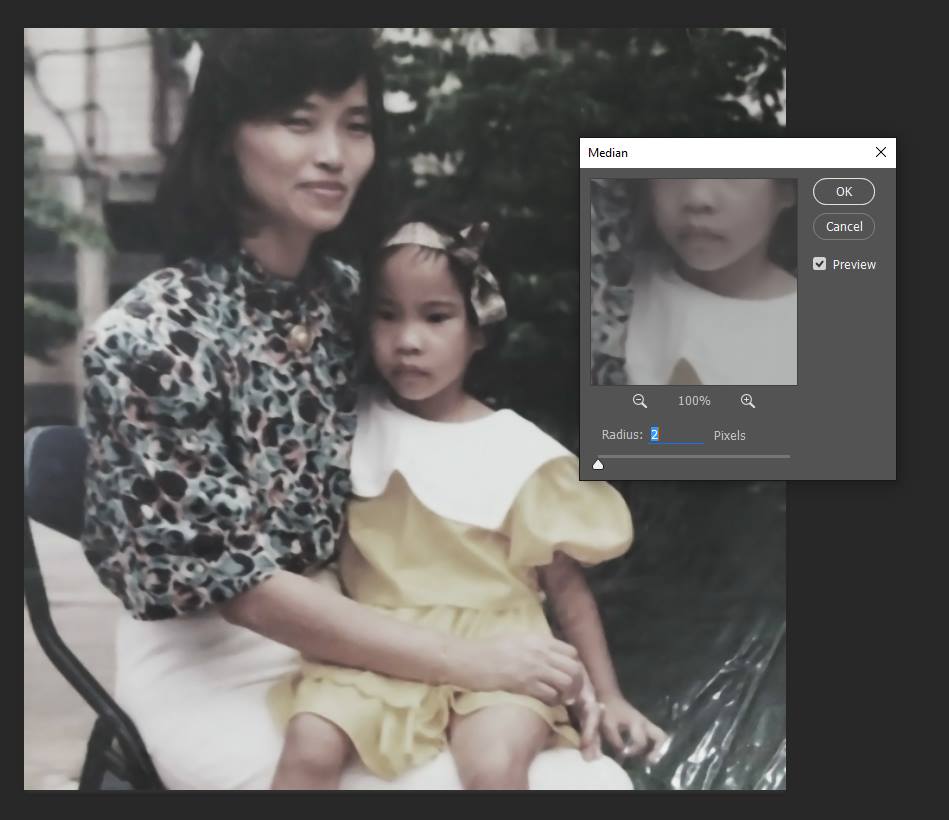The height and width of the screenshot is (820, 949).
Task: Click the 100% zoom level label
Action: (x=693, y=401)
